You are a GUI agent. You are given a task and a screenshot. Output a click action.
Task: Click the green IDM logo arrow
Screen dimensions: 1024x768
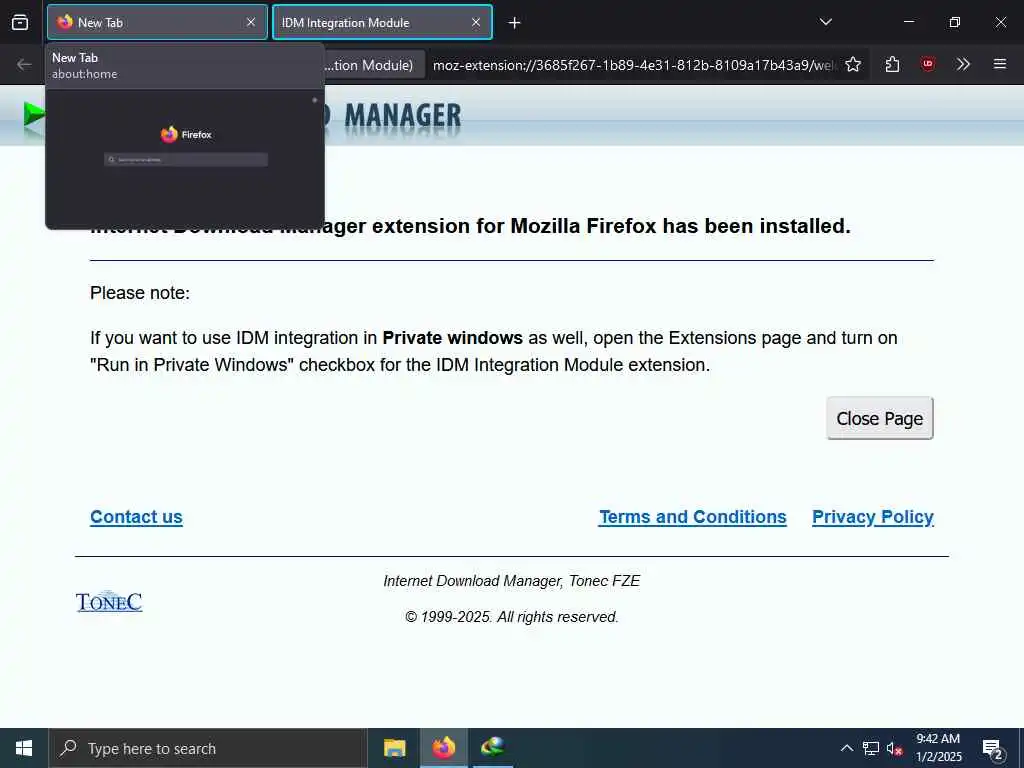(x=33, y=116)
